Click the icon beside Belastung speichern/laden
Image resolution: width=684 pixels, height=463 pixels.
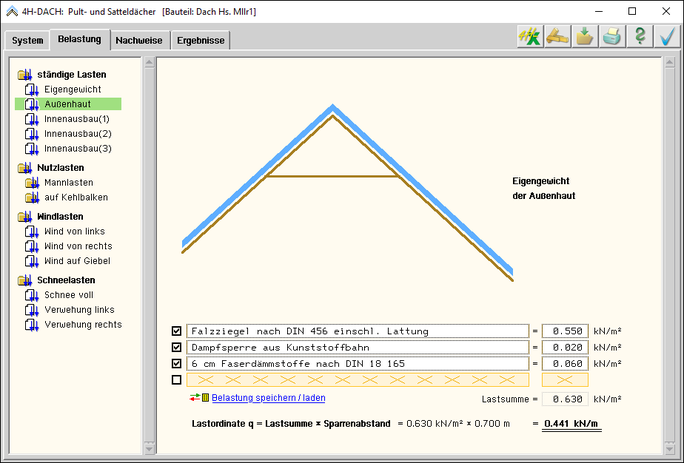pos(199,398)
